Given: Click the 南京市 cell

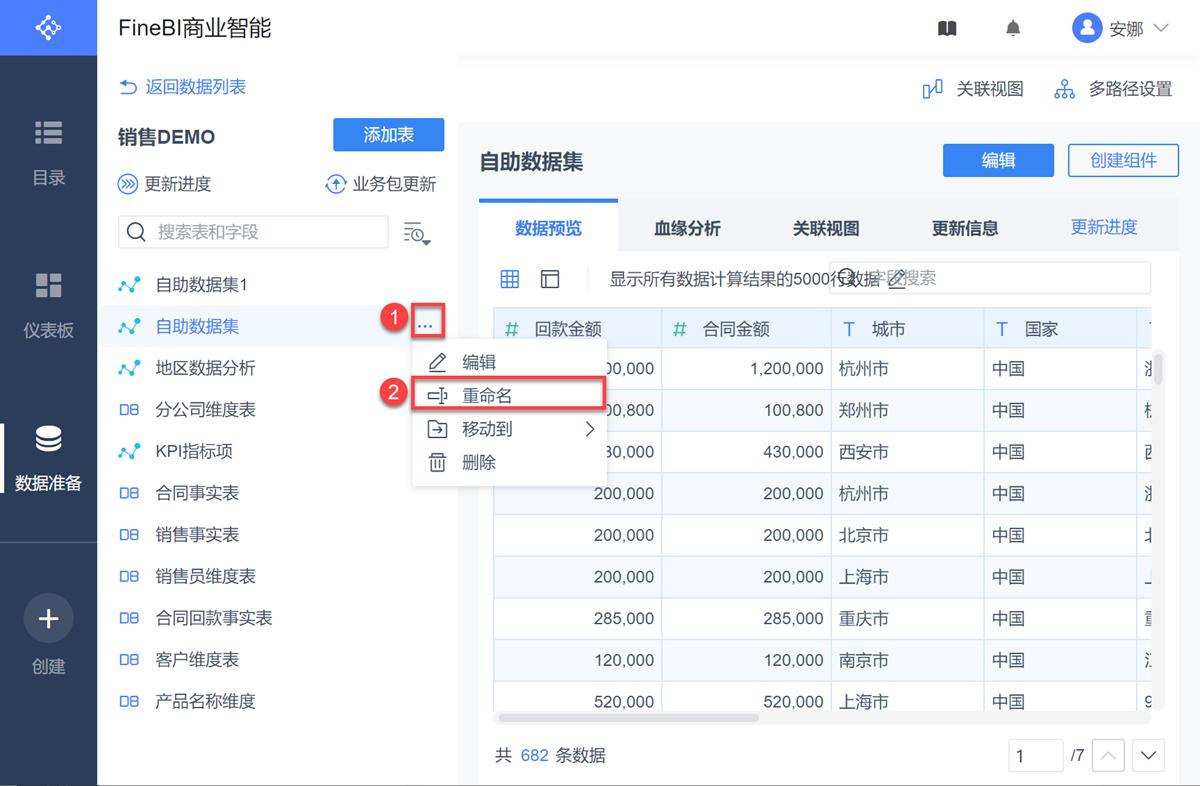Looking at the screenshot, I should 907,660.
